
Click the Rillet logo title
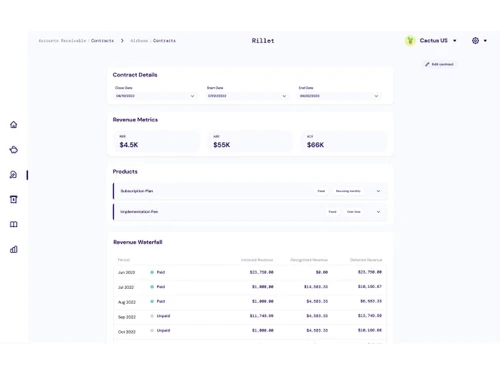(263, 41)
